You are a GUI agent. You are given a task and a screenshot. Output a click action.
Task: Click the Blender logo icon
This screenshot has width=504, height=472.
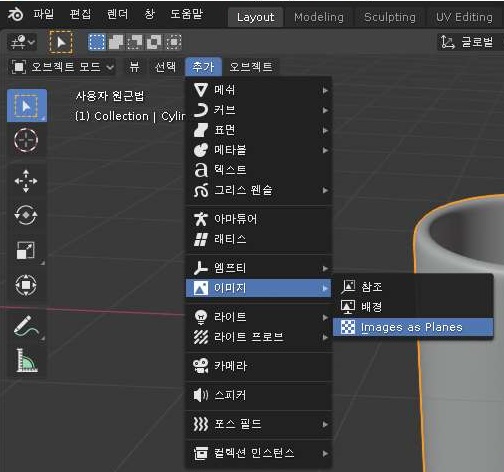click(15, 14)
